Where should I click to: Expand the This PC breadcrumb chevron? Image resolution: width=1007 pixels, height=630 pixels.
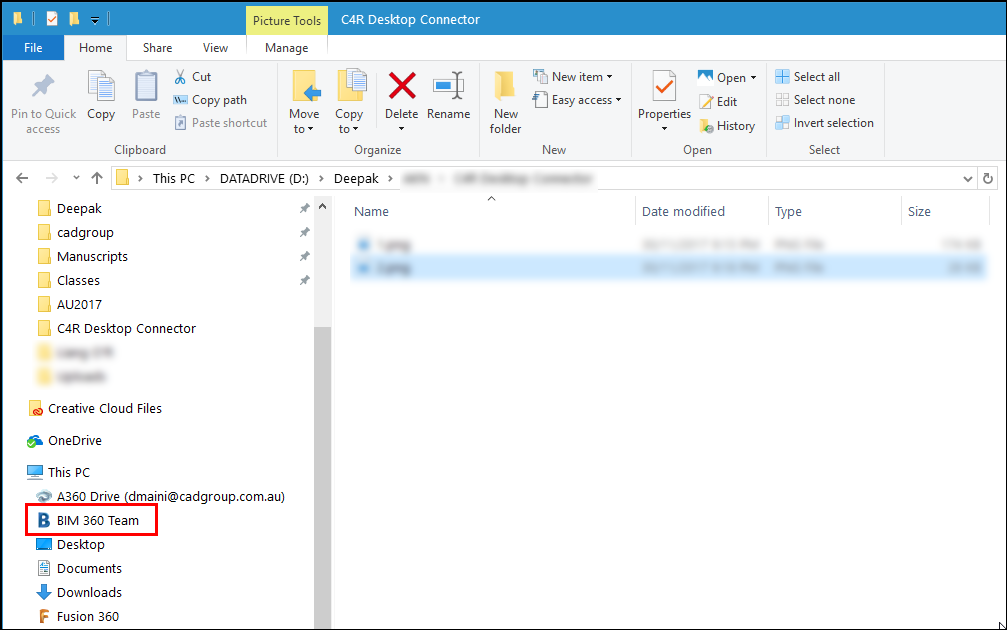click(x=207, y=179)
